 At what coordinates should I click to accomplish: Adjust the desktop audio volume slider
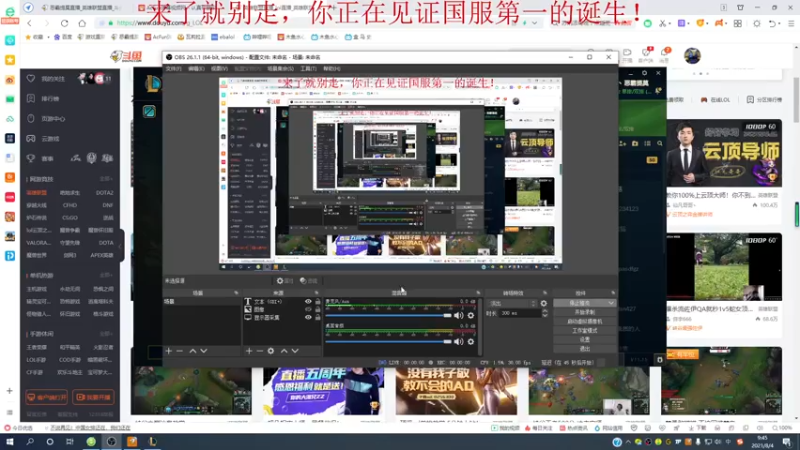[388, 341]
